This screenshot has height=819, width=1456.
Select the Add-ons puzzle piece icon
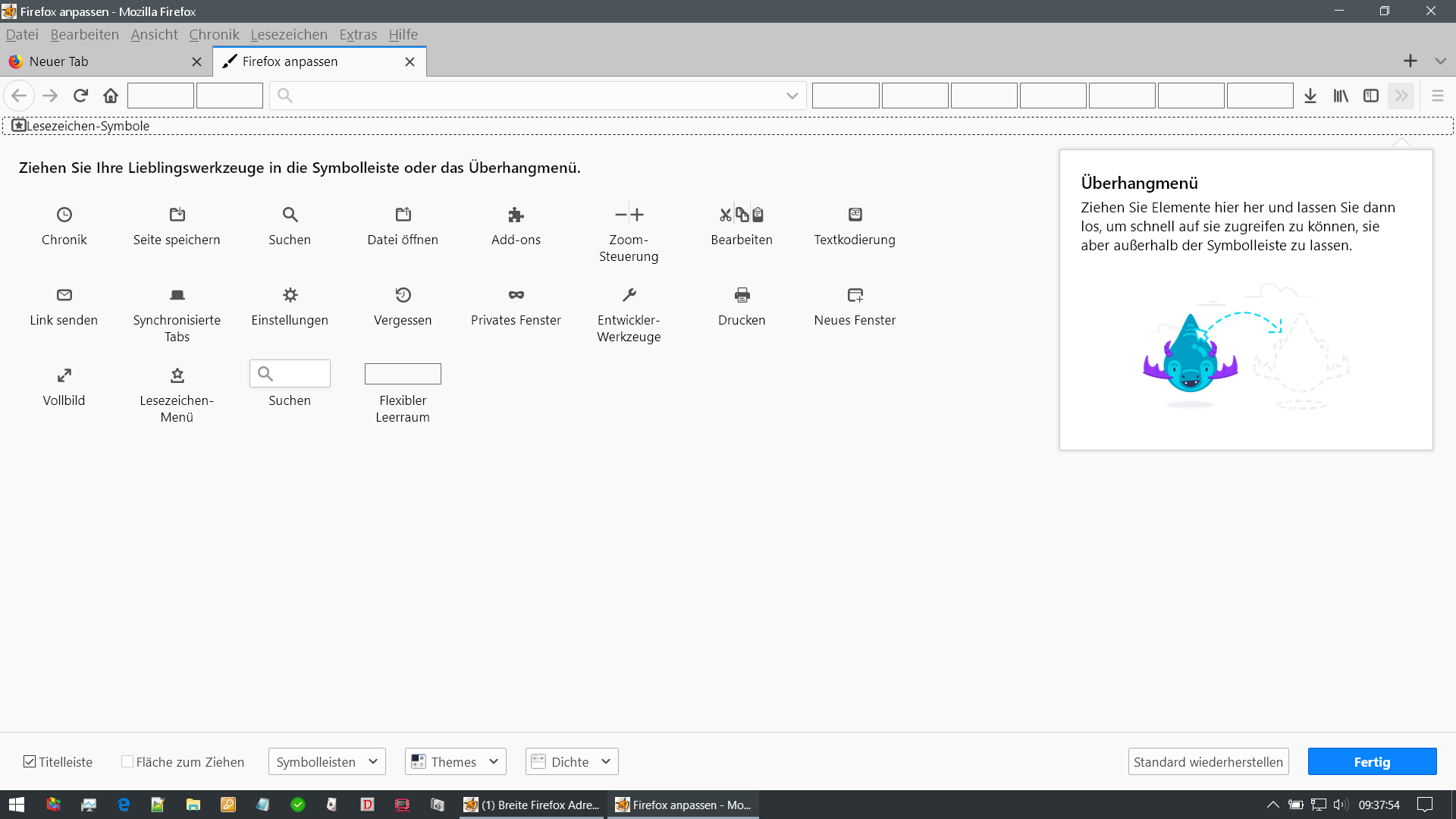click(x=516, y=215)
